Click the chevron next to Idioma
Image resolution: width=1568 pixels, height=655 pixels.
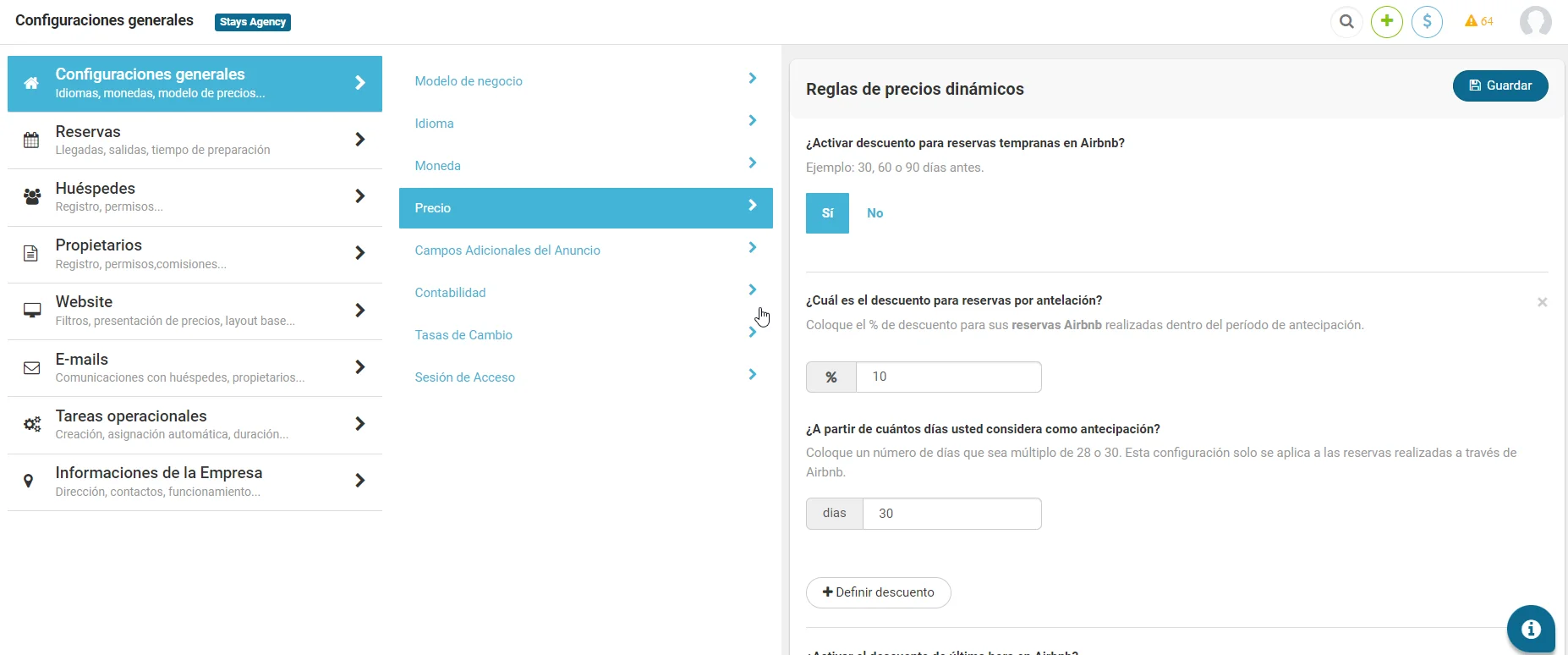(753, 121)
